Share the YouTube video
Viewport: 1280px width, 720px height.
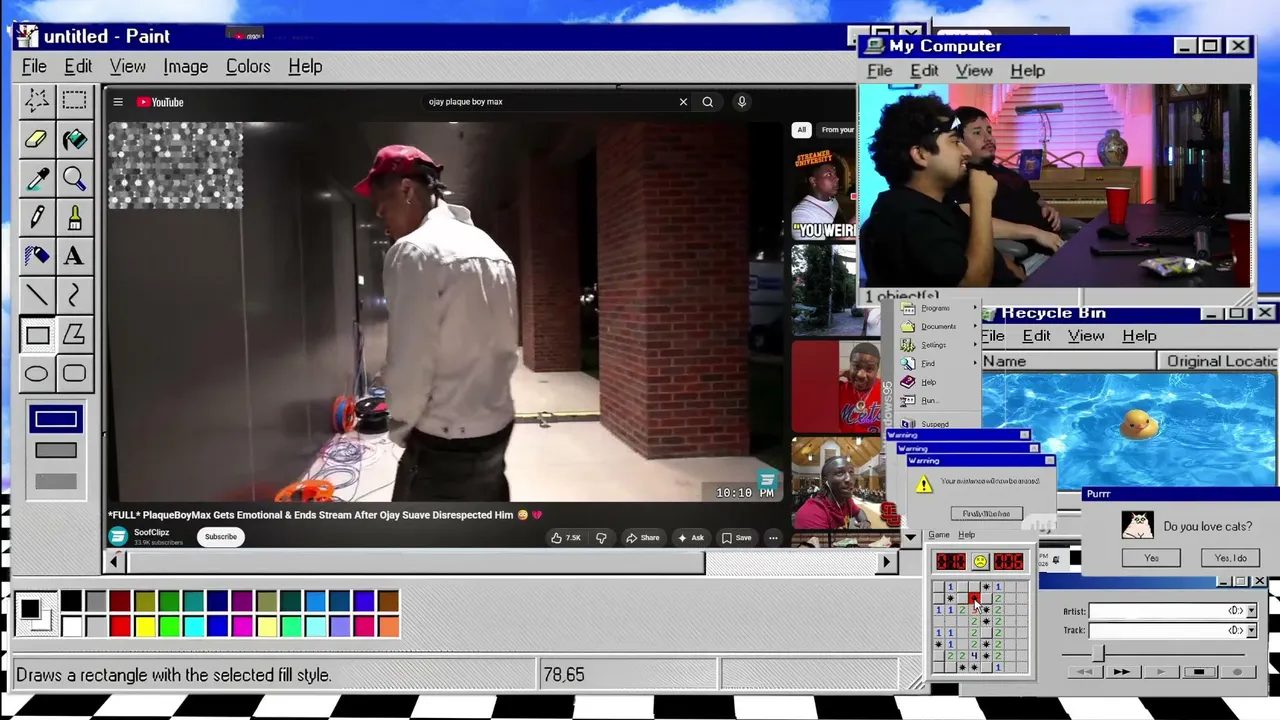point(642,538)
